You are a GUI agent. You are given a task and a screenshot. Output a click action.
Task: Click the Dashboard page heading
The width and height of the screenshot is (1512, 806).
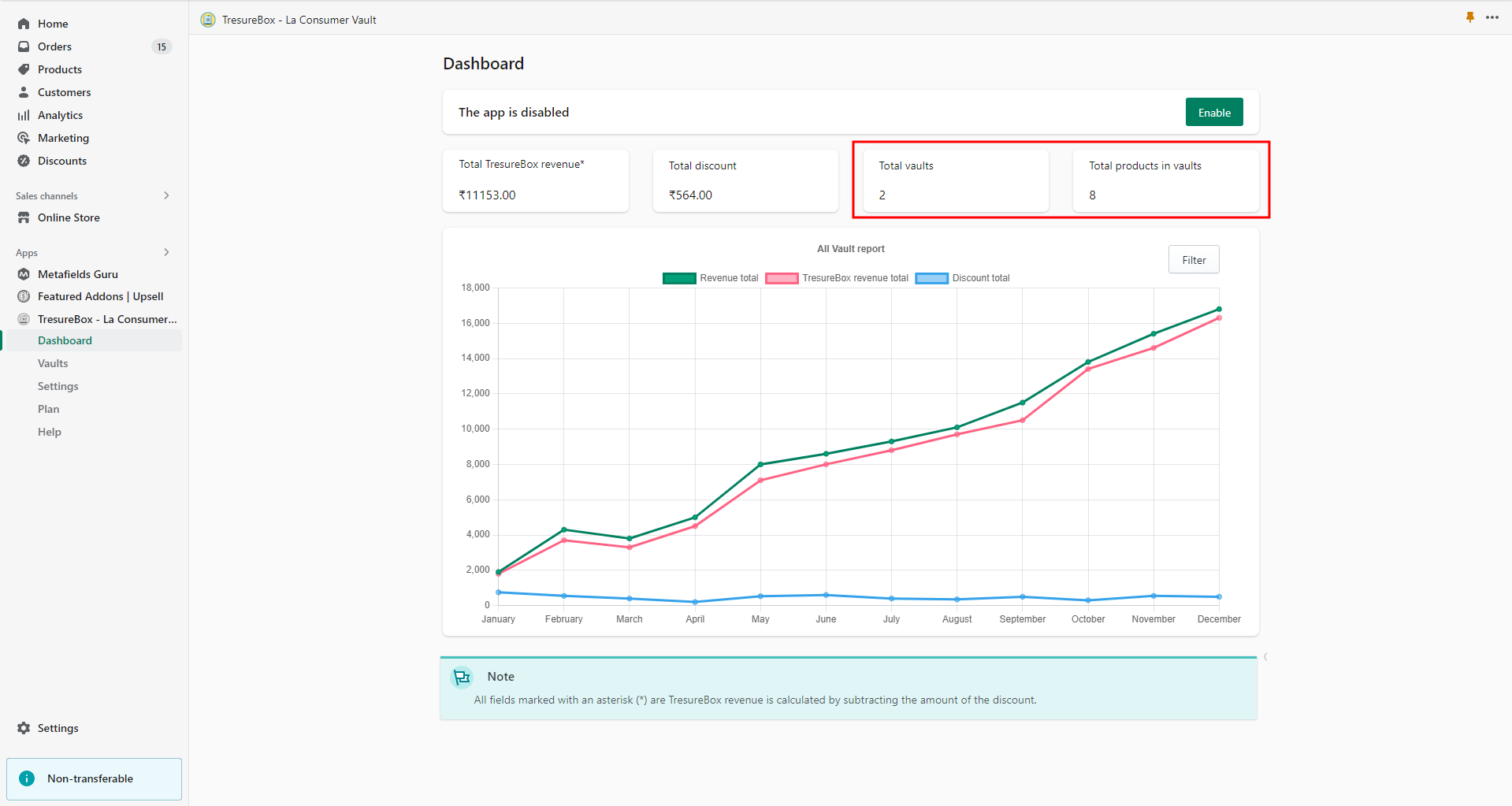coord(483,64)
